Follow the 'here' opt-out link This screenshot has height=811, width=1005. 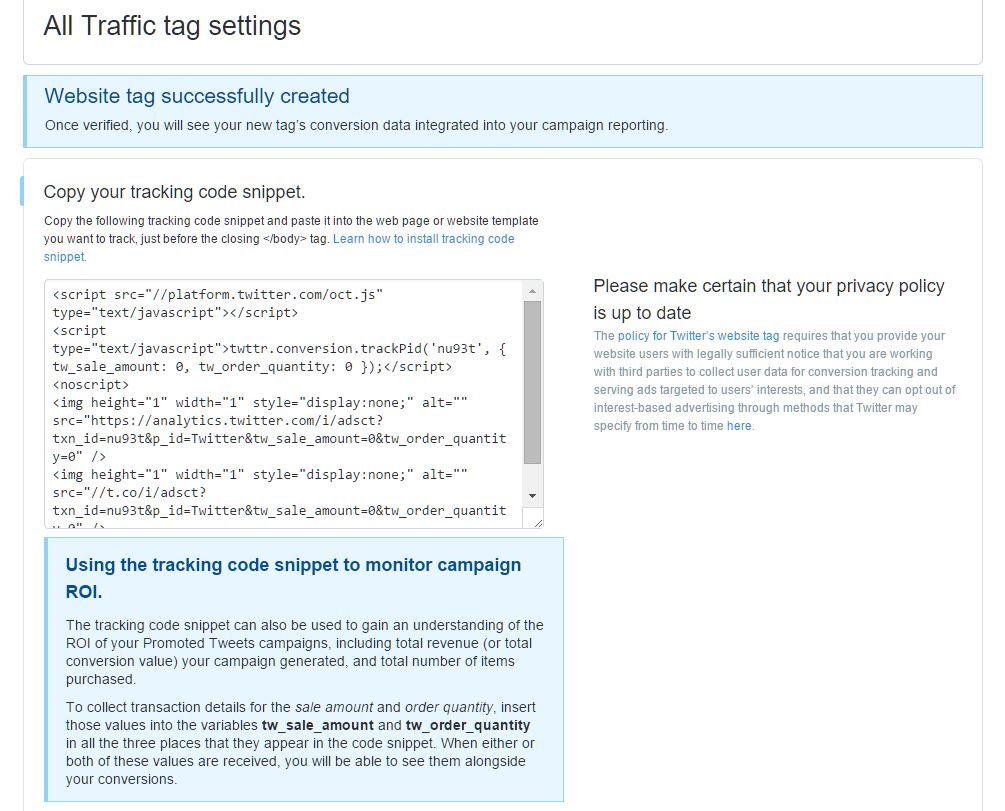[x=739, y=426]
